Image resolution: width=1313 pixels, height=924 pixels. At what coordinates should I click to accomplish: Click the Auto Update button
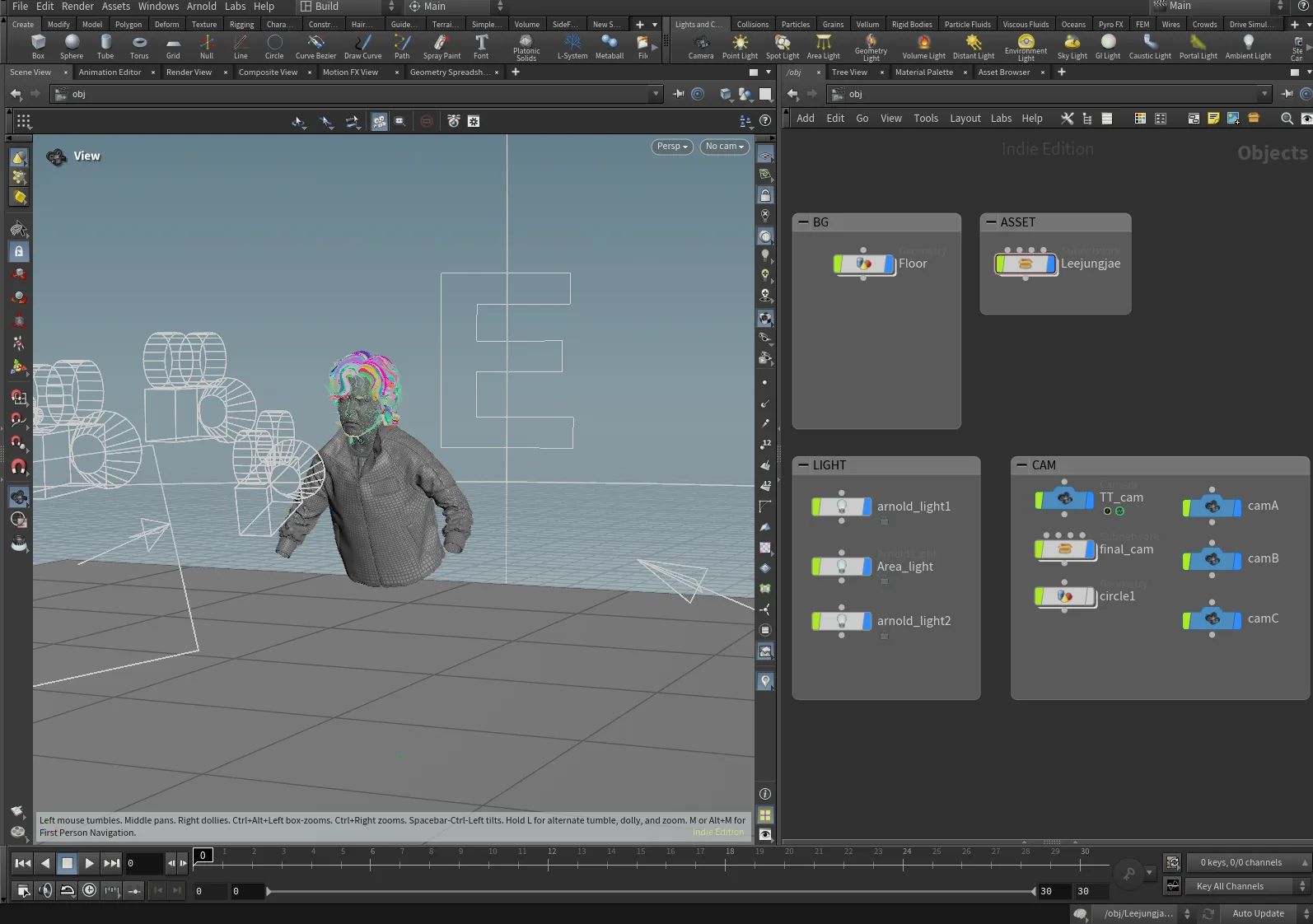[x=1258, y=913]
